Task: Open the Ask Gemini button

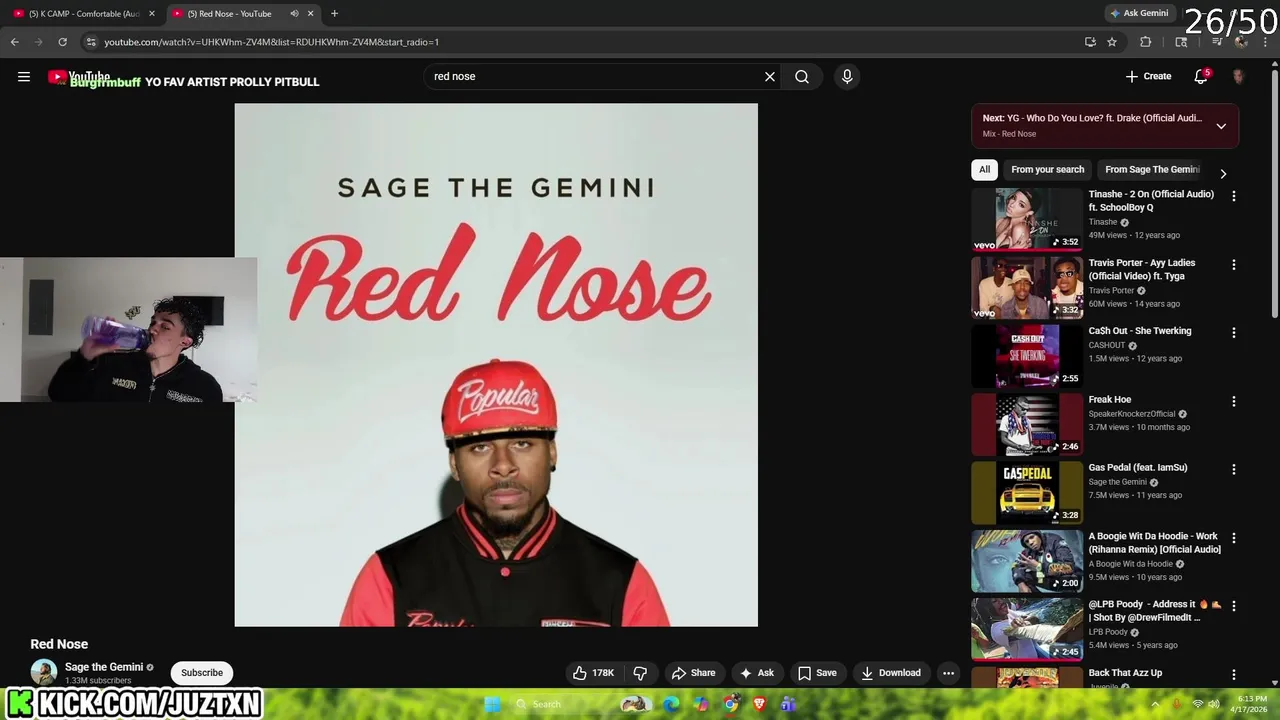Action: click(1139, 13)
